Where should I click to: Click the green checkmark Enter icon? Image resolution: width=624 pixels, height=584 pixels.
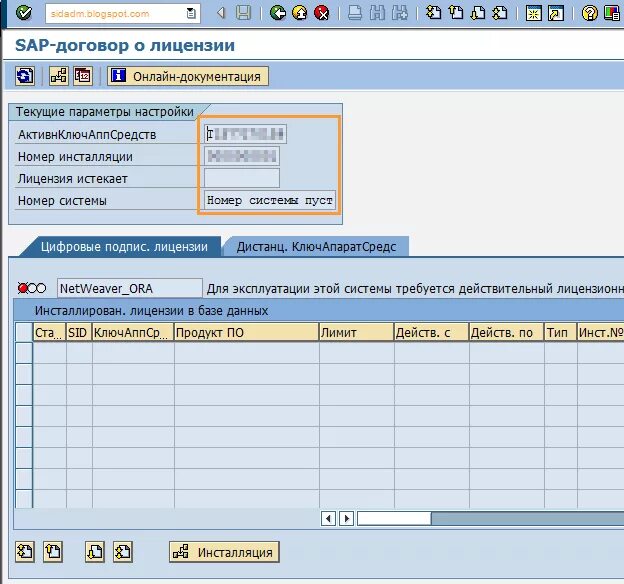click(x=24, y=13)
